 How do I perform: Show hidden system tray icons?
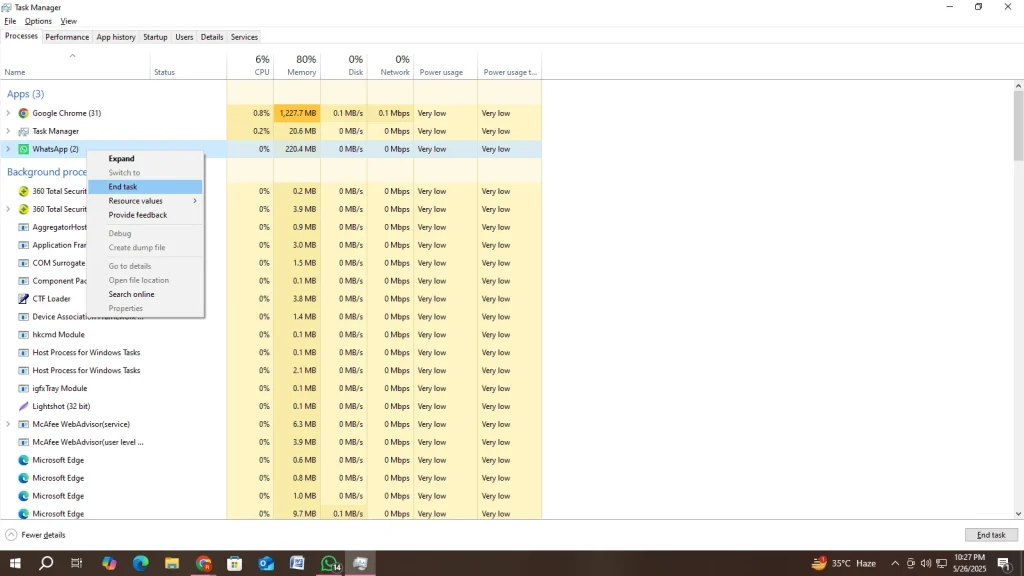tap(895, 563)
